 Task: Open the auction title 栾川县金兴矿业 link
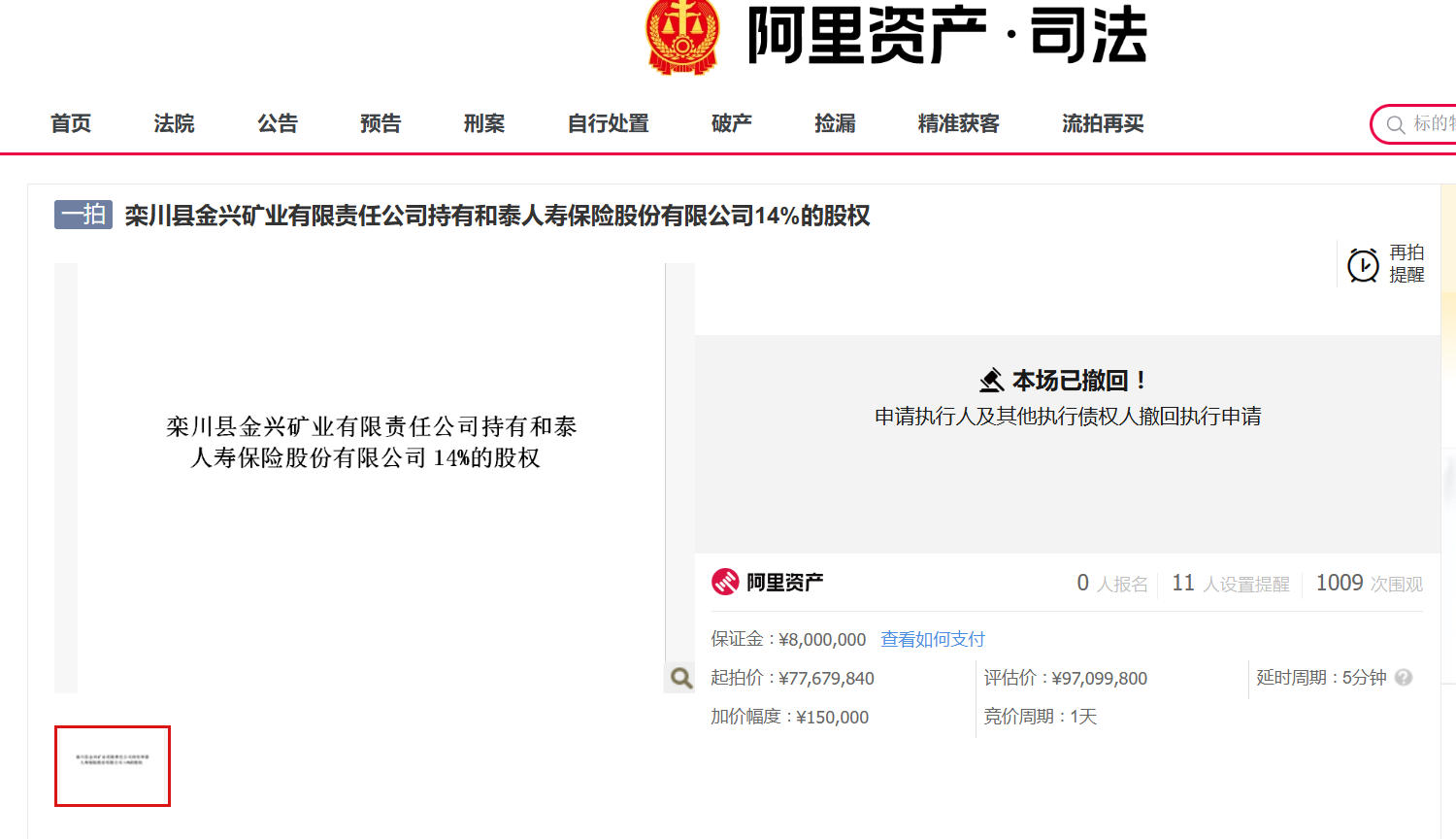497,216
